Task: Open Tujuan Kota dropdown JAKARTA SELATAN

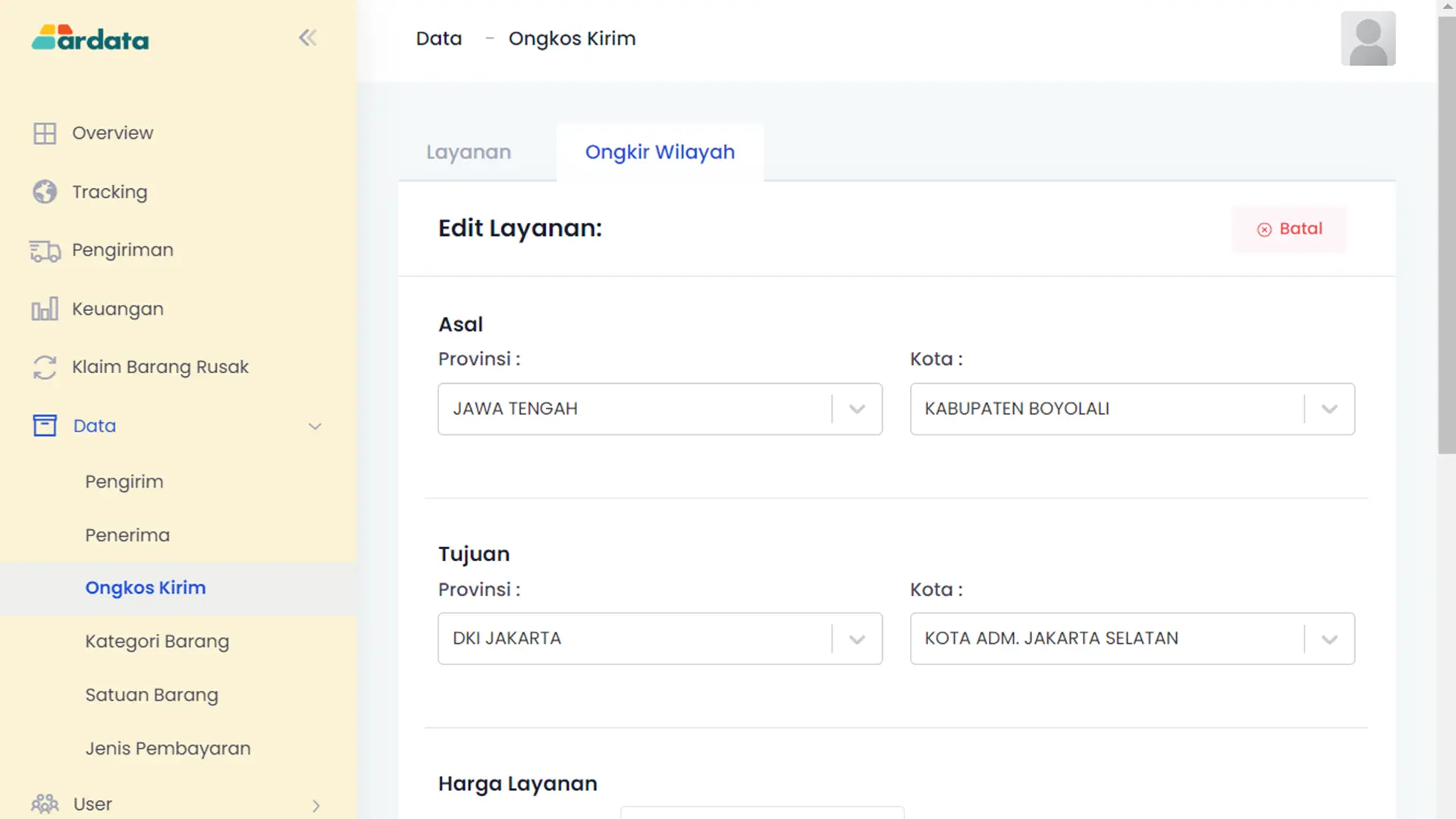Action: pos(1132,639)
